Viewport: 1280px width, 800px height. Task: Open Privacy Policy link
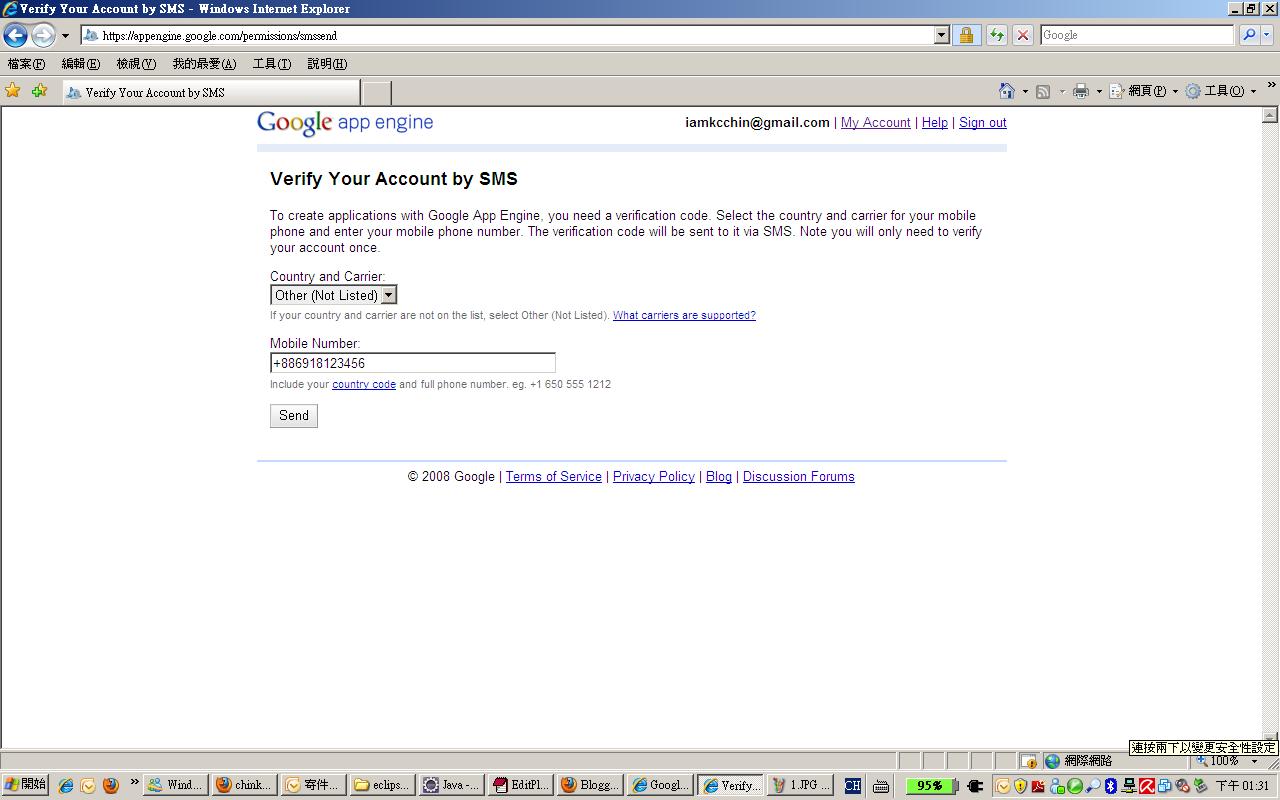pos(653,477)
